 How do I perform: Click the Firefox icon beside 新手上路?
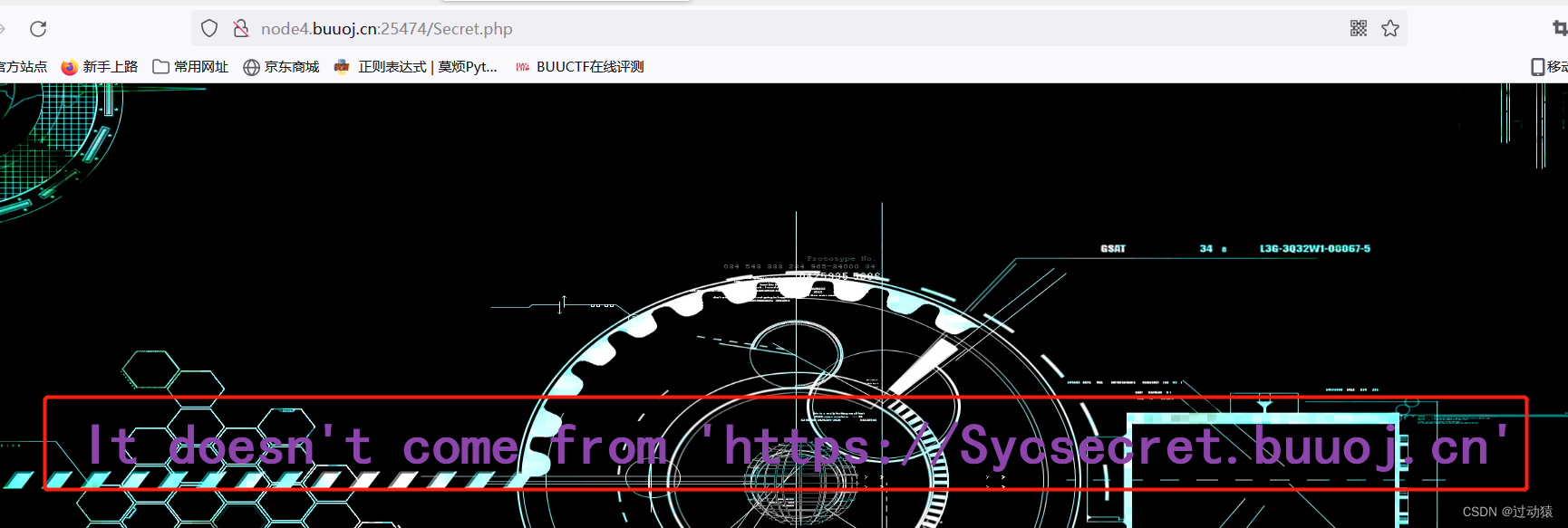click(69, 67)
